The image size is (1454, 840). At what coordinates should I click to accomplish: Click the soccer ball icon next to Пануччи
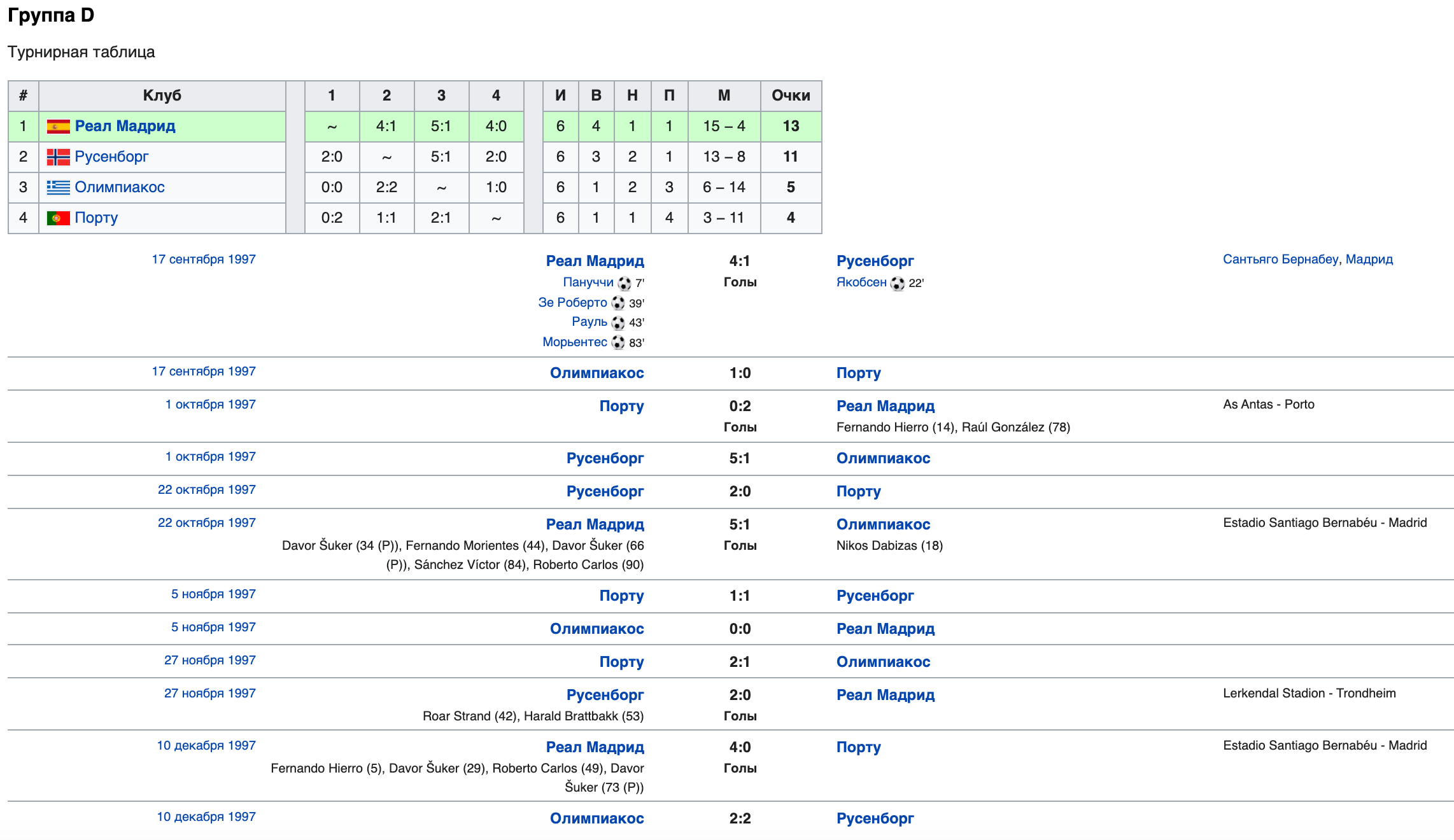[625, 283]
